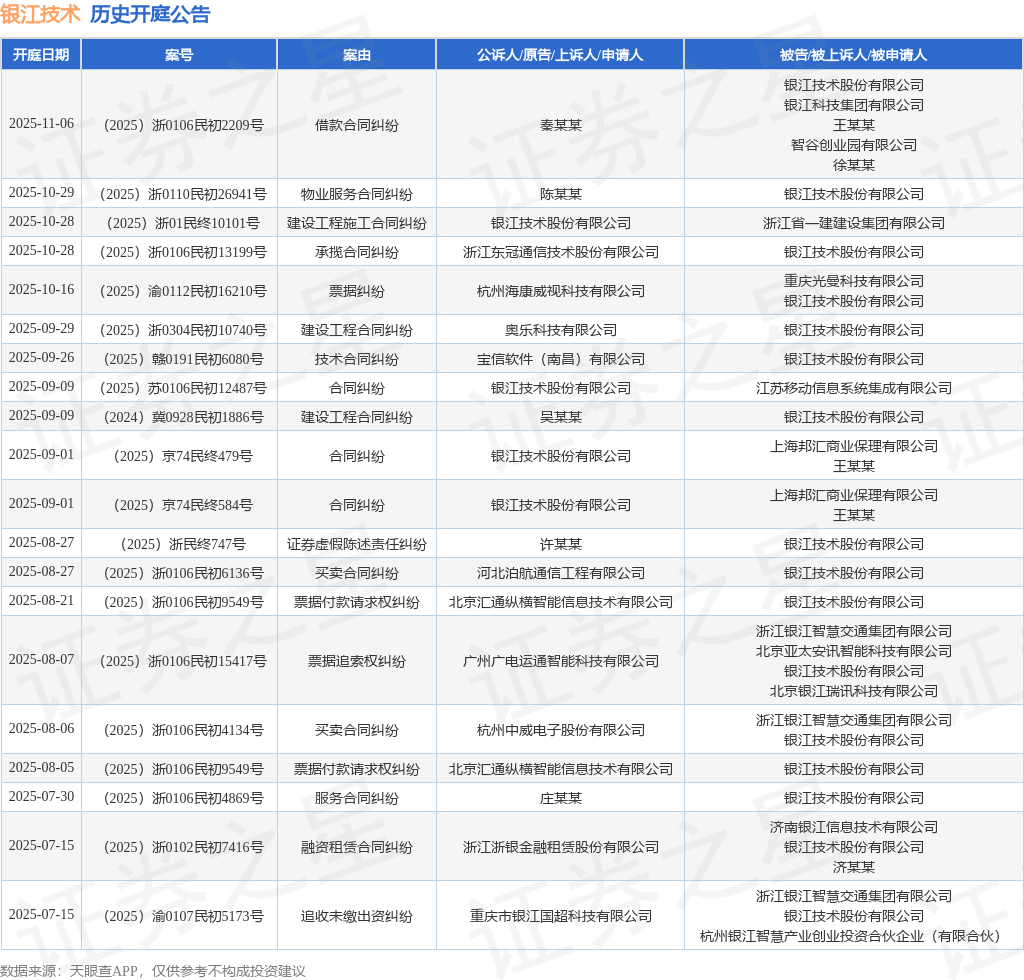Click plaintiff cell 庄某某
This screenshot has height=980, width=1024.
click(x=561, y=798)
